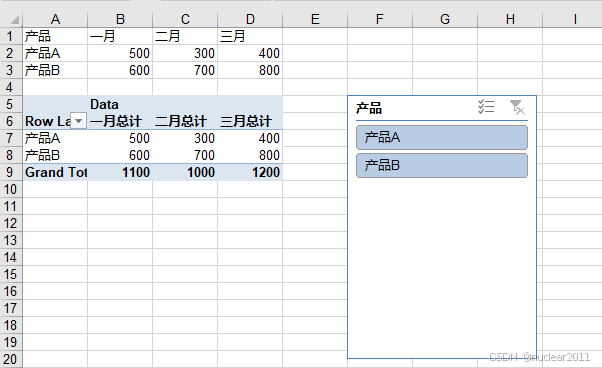
Task: Select row 12 header
Action: point(11,223)
